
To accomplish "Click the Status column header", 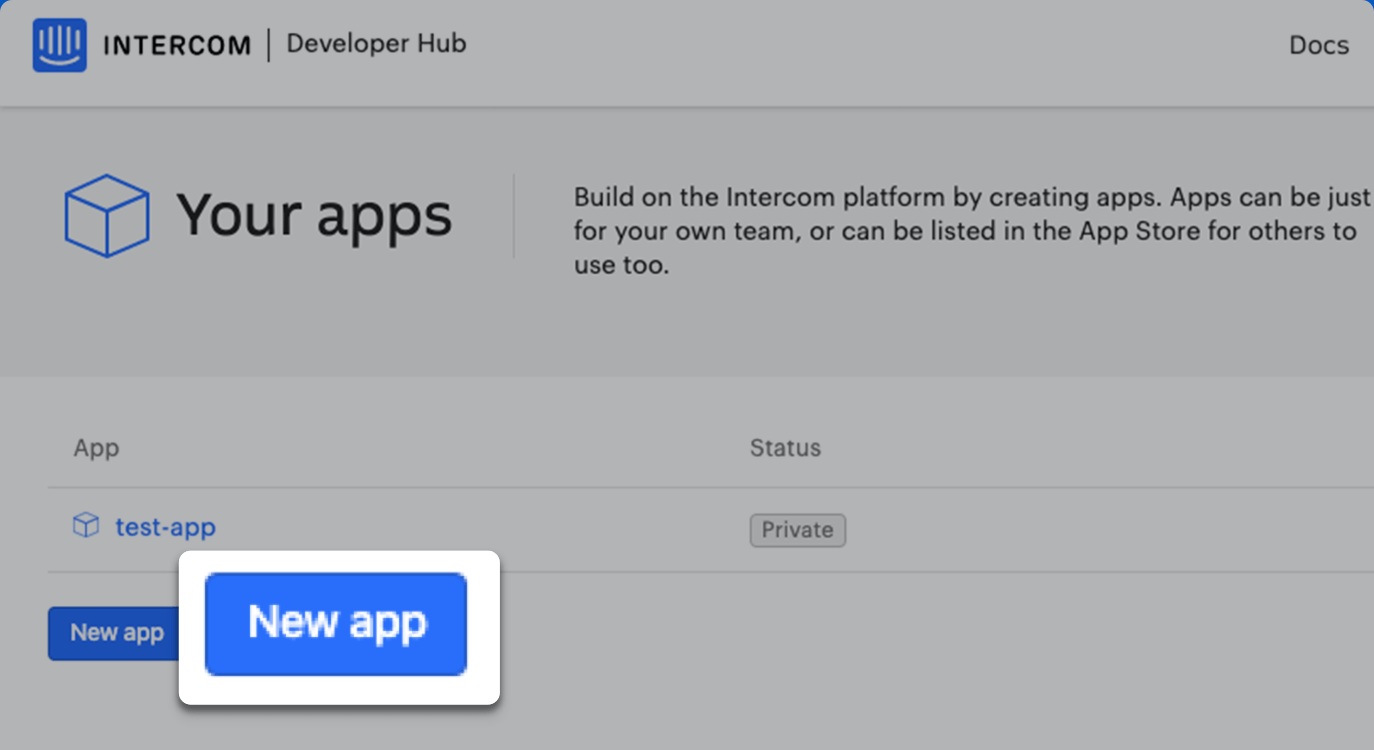I will pos(785,448).
